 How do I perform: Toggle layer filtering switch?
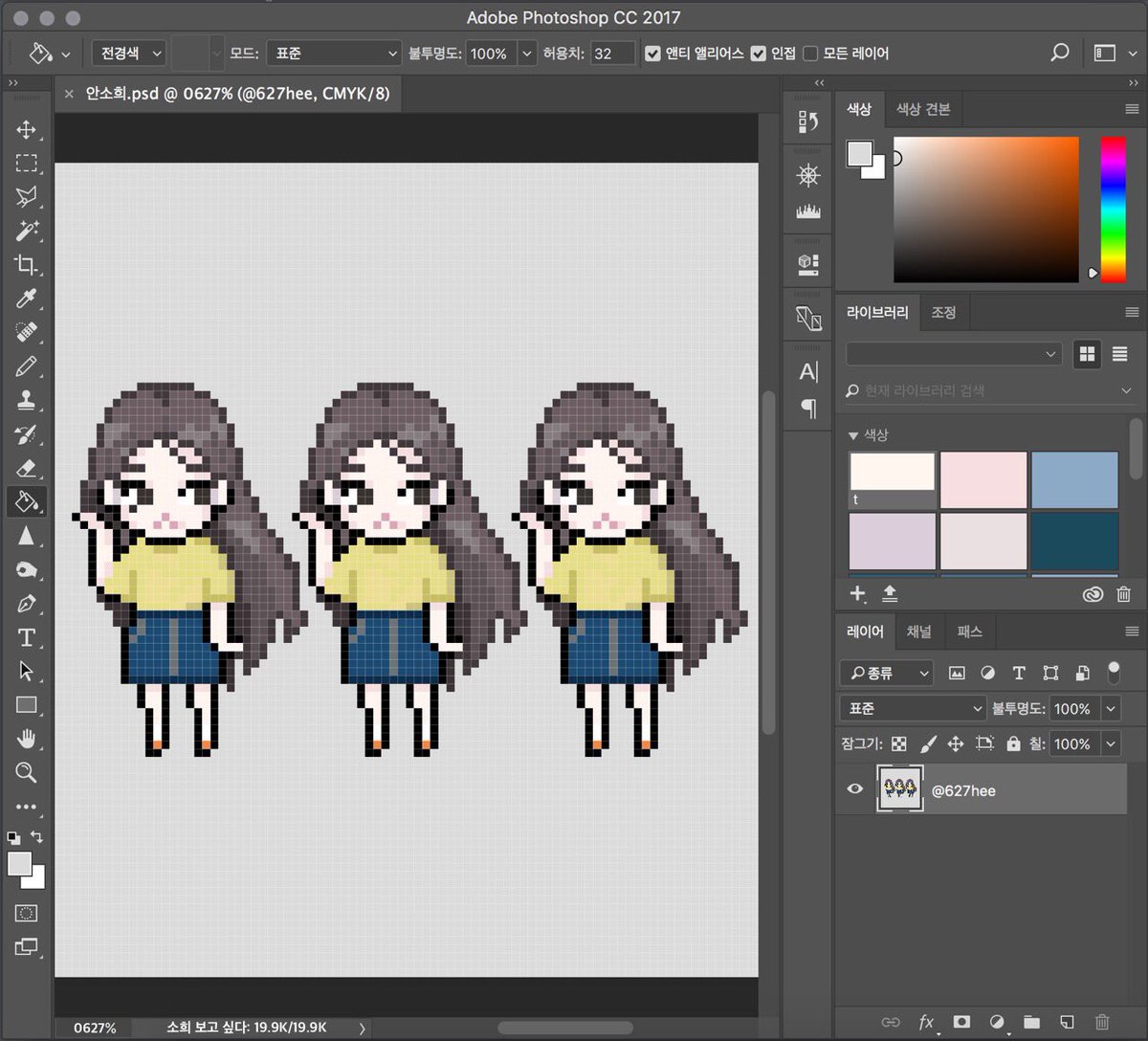(x=1114, y=672)
